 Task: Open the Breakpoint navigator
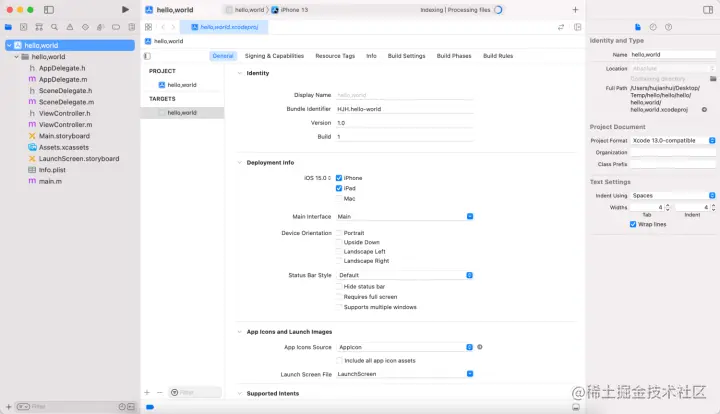coord(116,27)
